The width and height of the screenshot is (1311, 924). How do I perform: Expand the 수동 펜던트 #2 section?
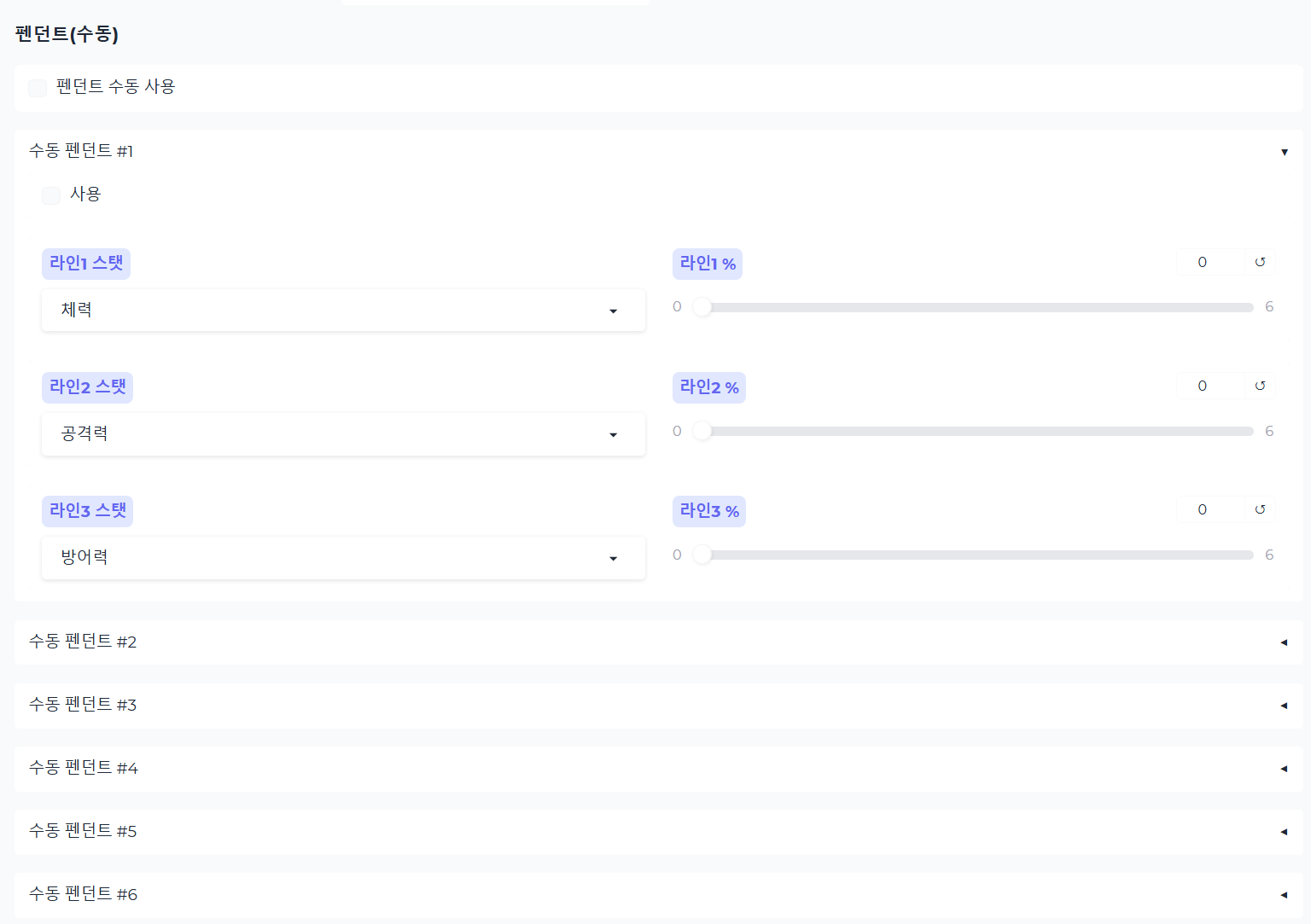pyautogui.click(x=1284, y=642)
